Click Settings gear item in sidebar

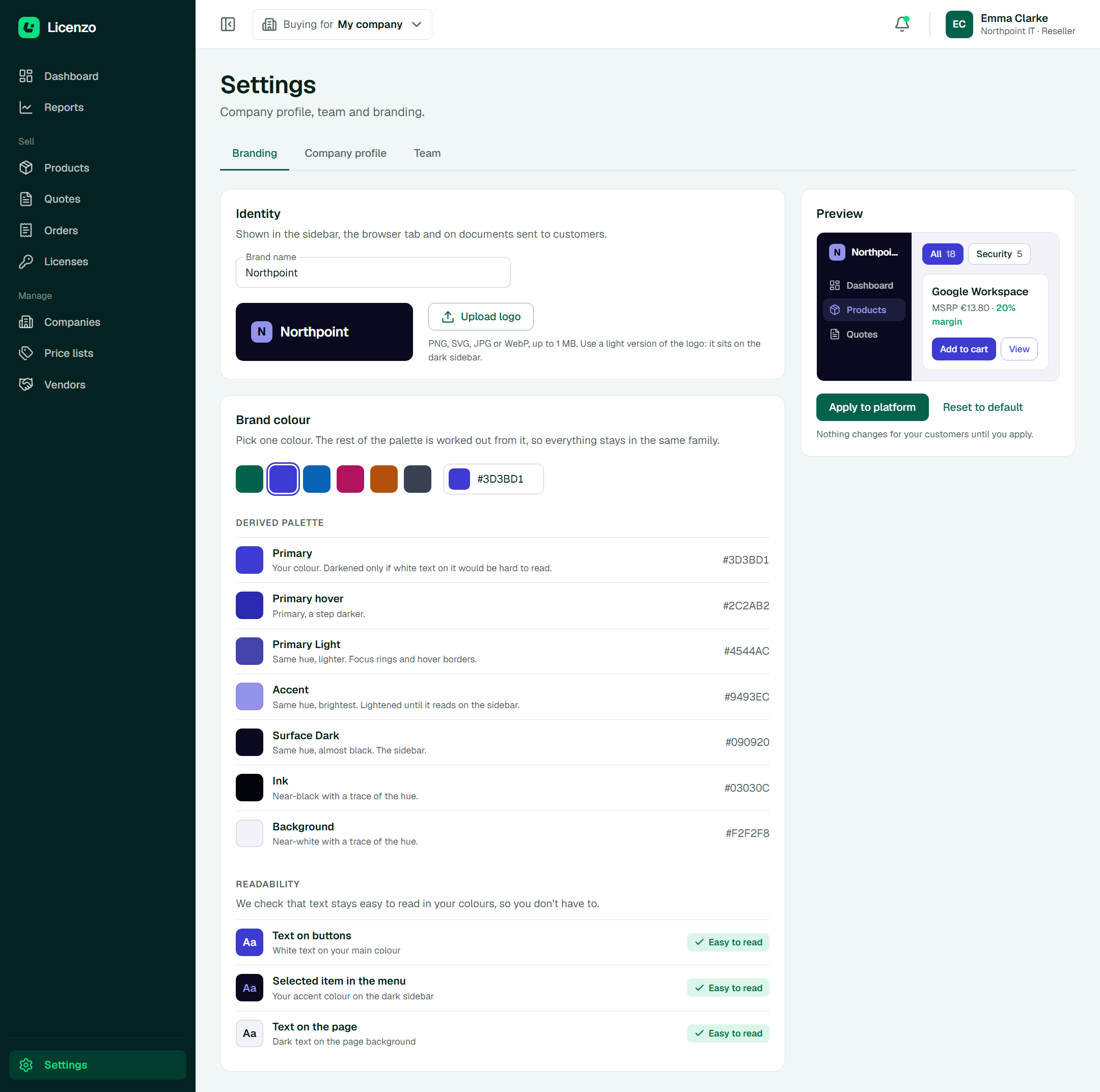click(97, 1065)
